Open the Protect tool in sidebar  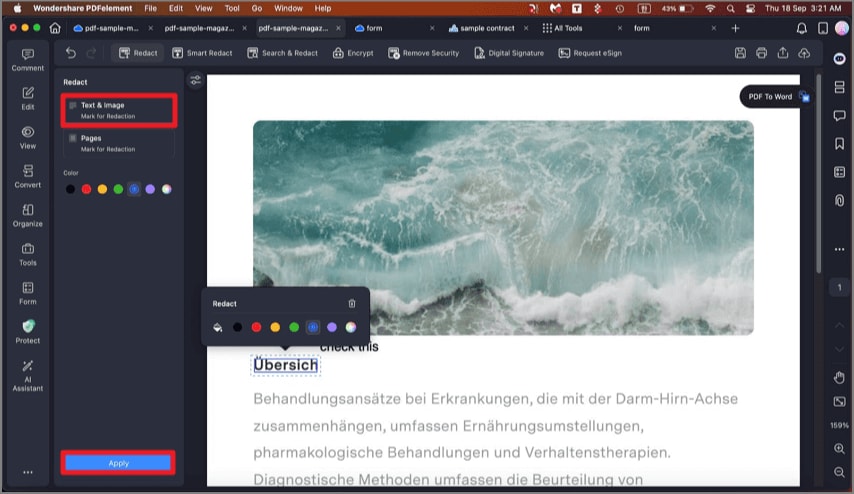(x=28, y=332)
